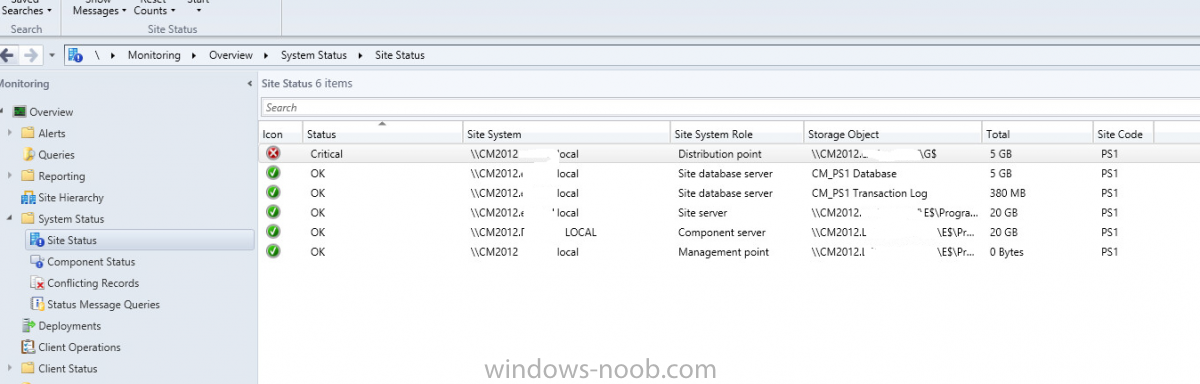
Task: Open the Show Messages dropdown
Action: [100, 8]
